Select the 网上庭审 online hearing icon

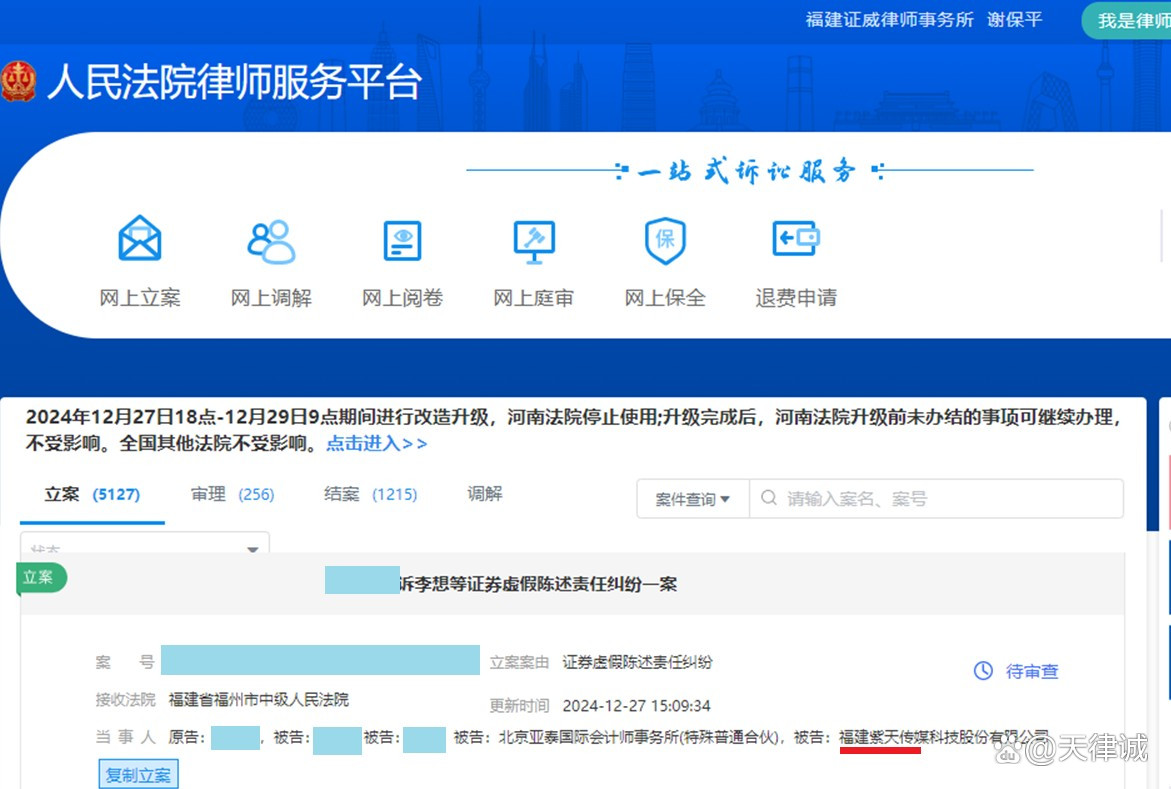point(533,241)
